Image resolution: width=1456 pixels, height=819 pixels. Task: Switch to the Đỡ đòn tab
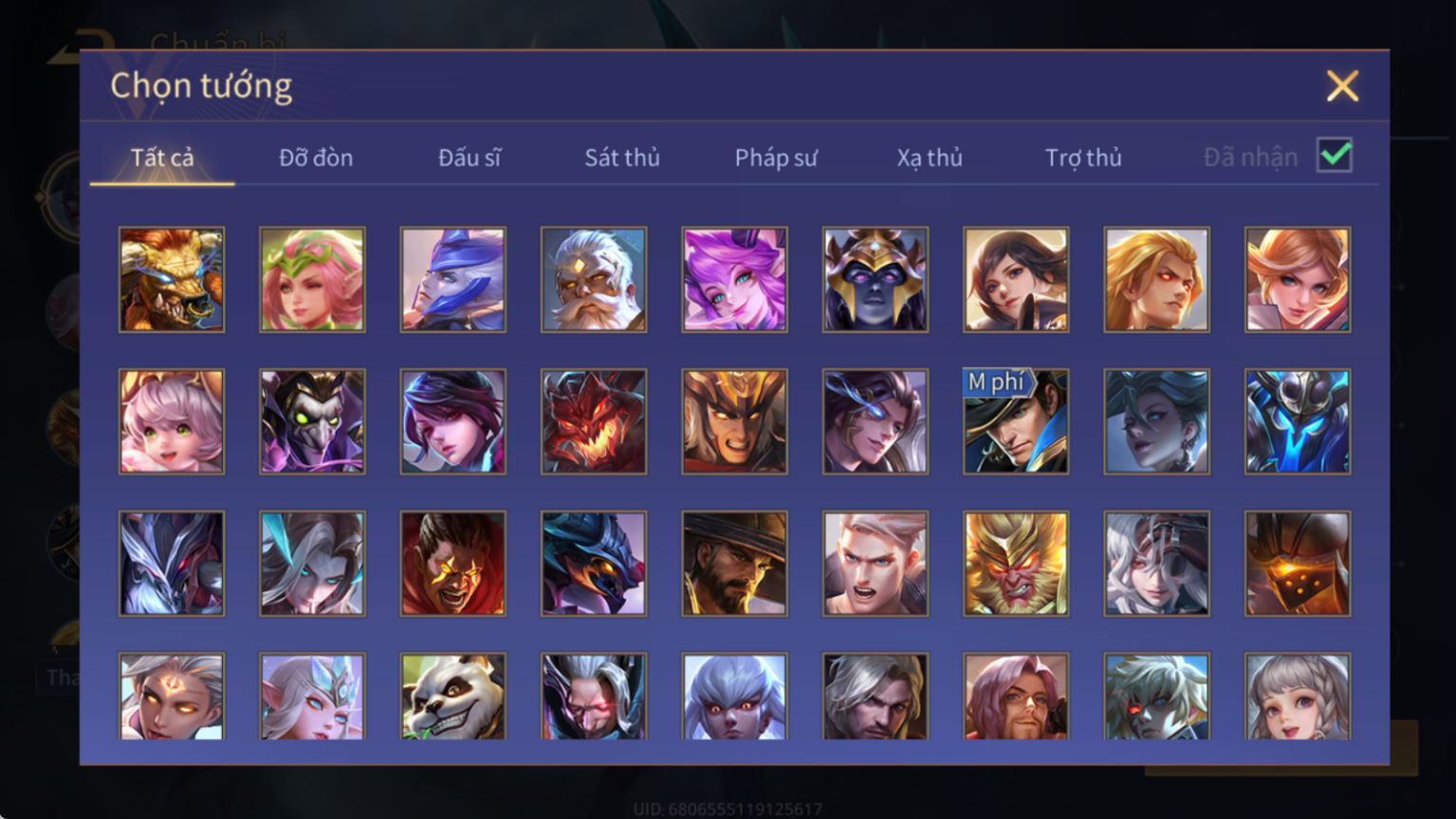tap(316, 158)
